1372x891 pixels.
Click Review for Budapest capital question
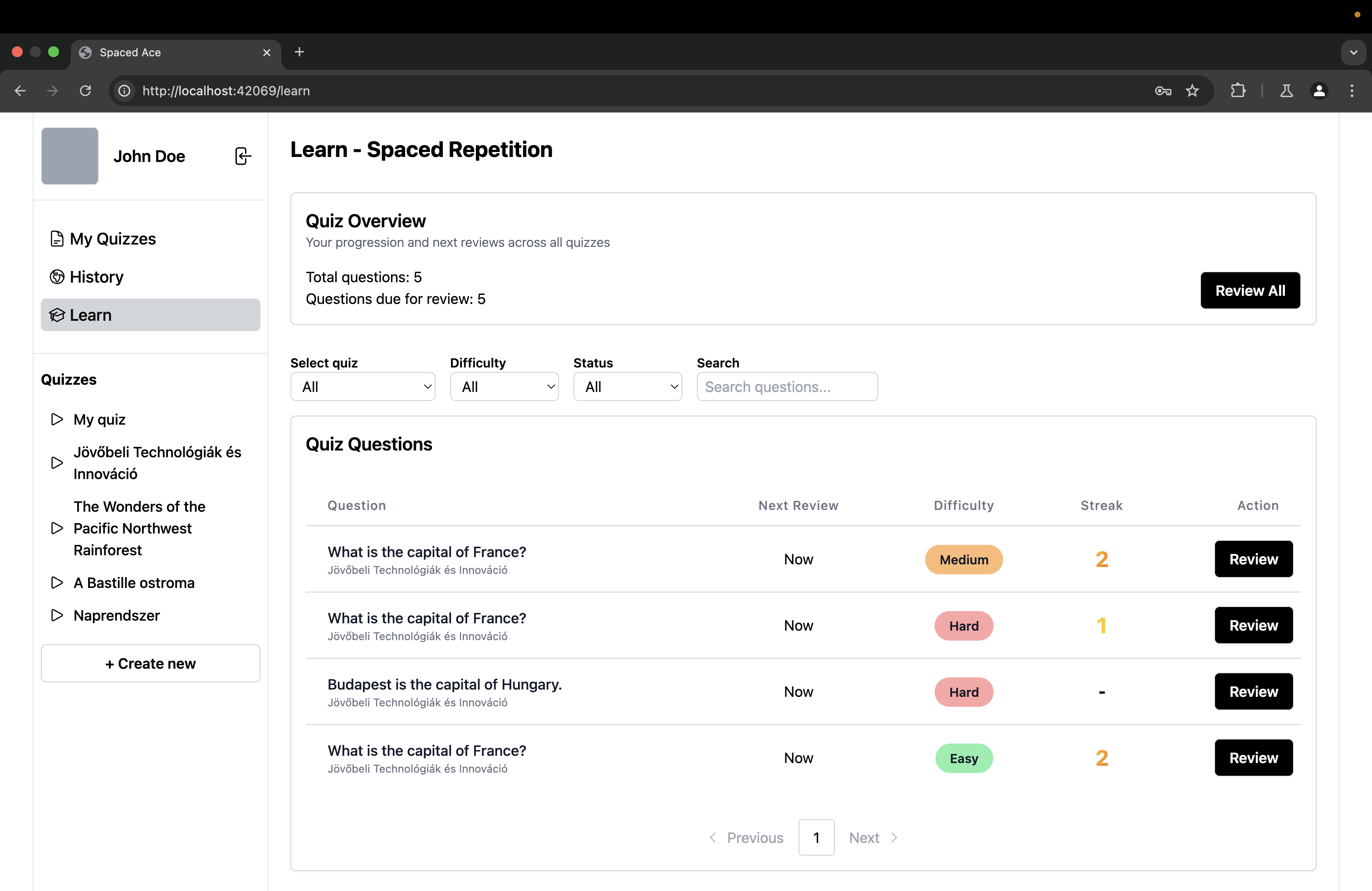point(1253,691)
